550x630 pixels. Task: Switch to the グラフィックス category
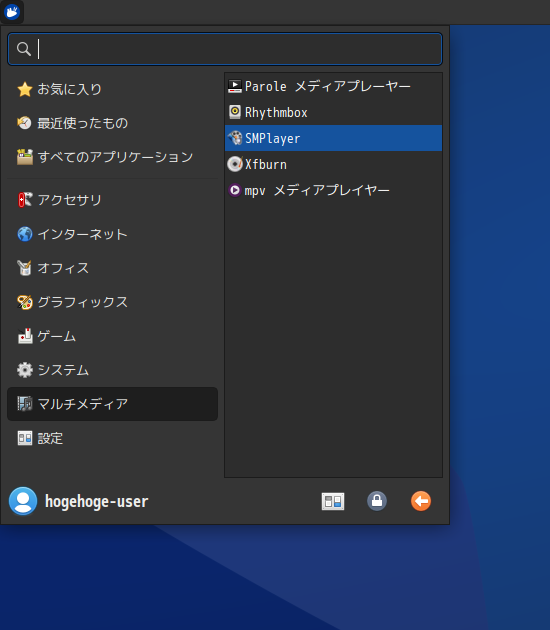(x=112, y=302)
